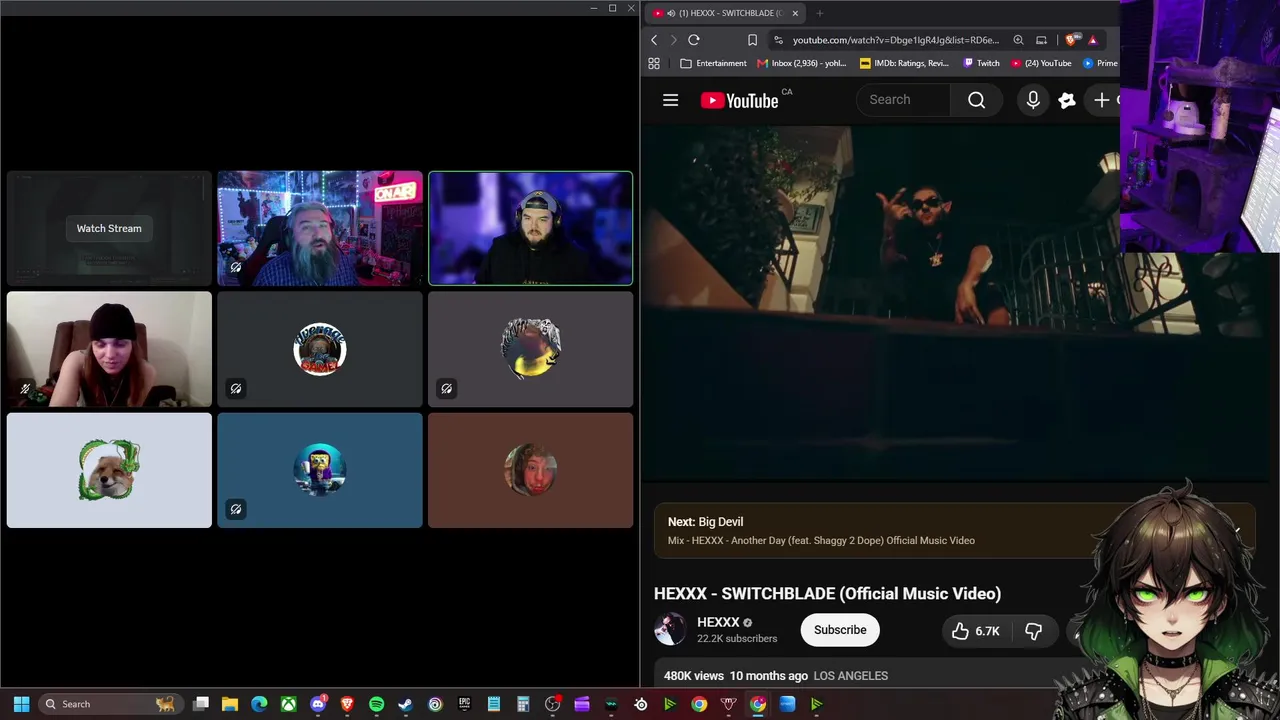
Task: Open File Explorer from the taskbar
Action: [x=230, y=704]
